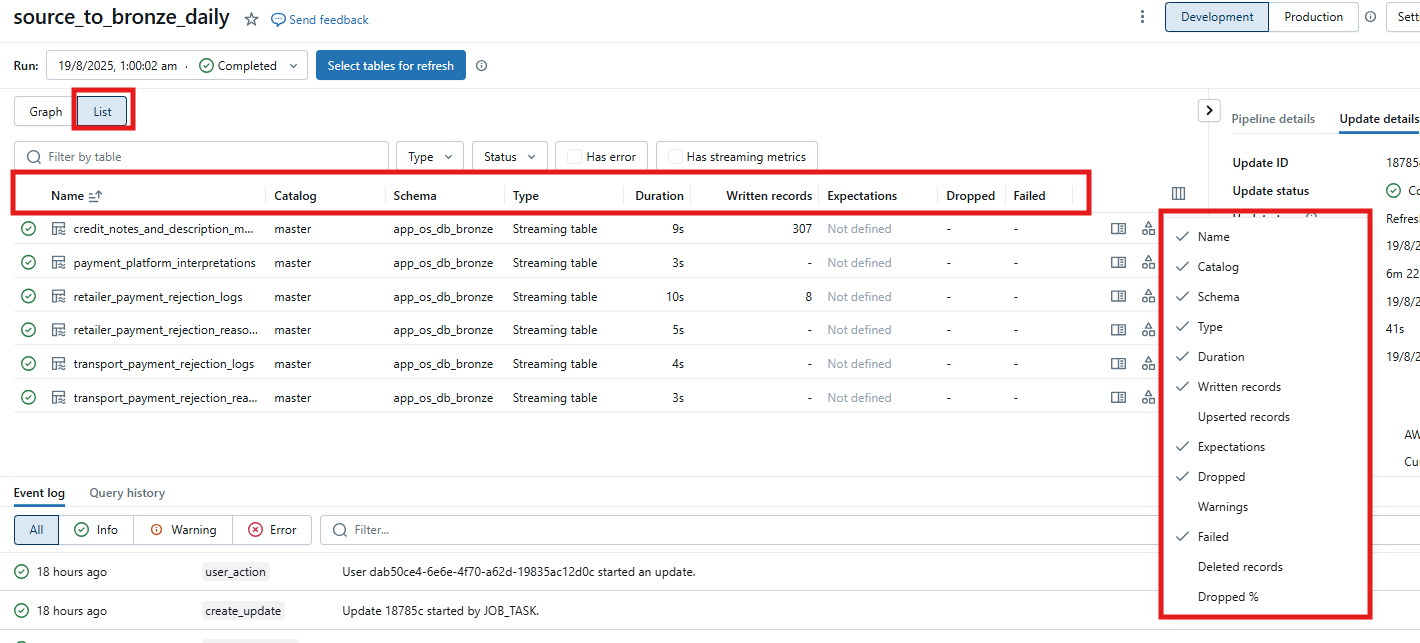
Task: Click the green success icon on retailer_payment_rejection_logs
Action: 28,296
